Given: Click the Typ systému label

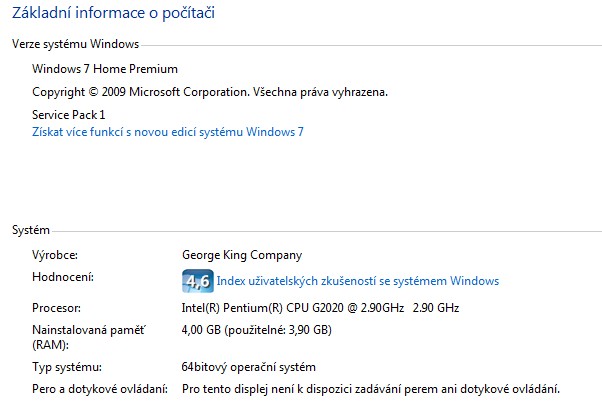Looking at the screenshot, I should point(66,367).
